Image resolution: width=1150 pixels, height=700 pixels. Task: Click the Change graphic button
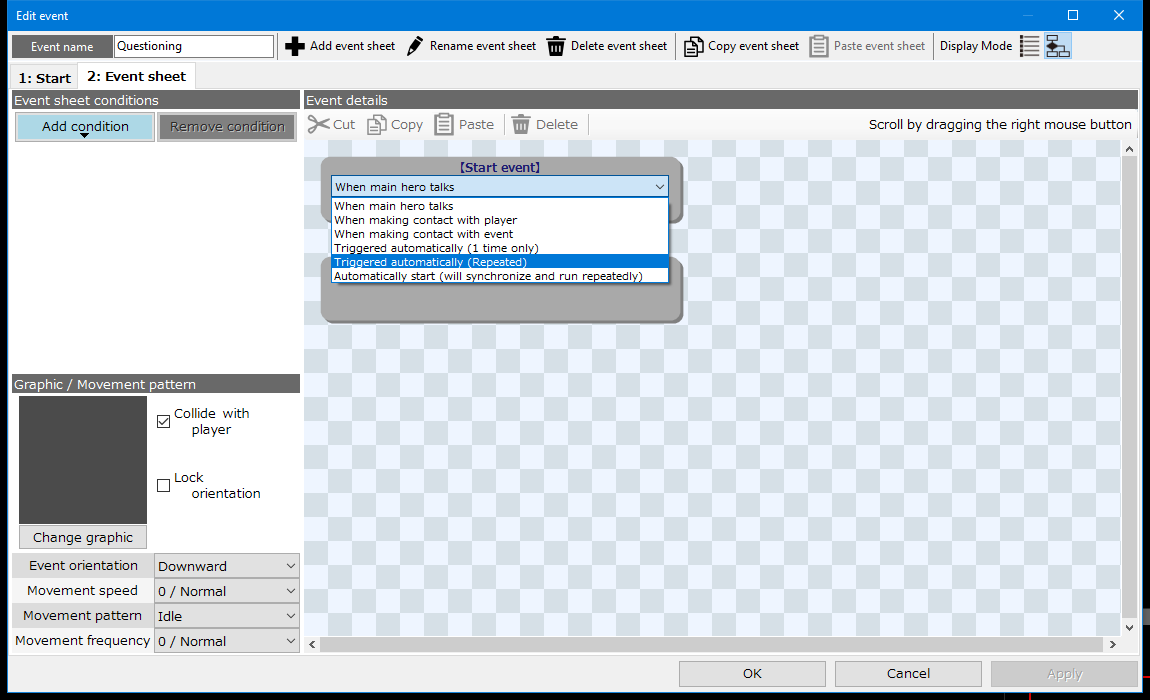click(83, 537)
